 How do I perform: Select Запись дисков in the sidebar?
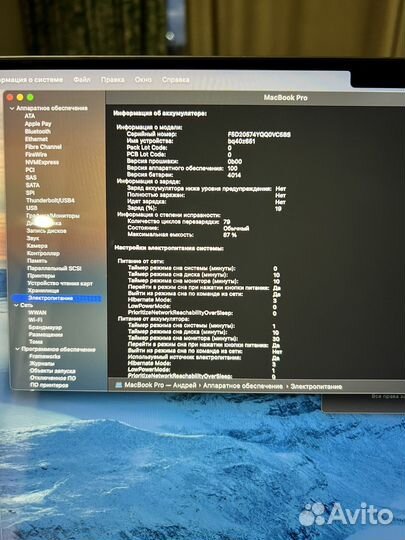click(x=46, y=231)
